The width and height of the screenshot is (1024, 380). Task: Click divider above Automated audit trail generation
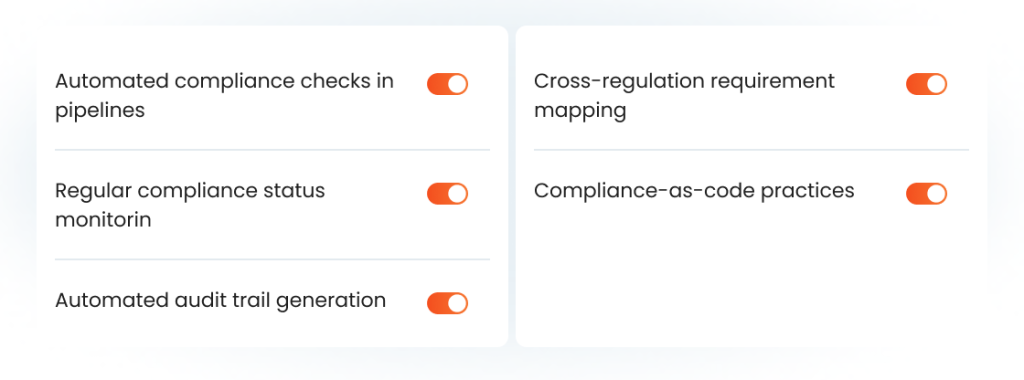[272, 259]
